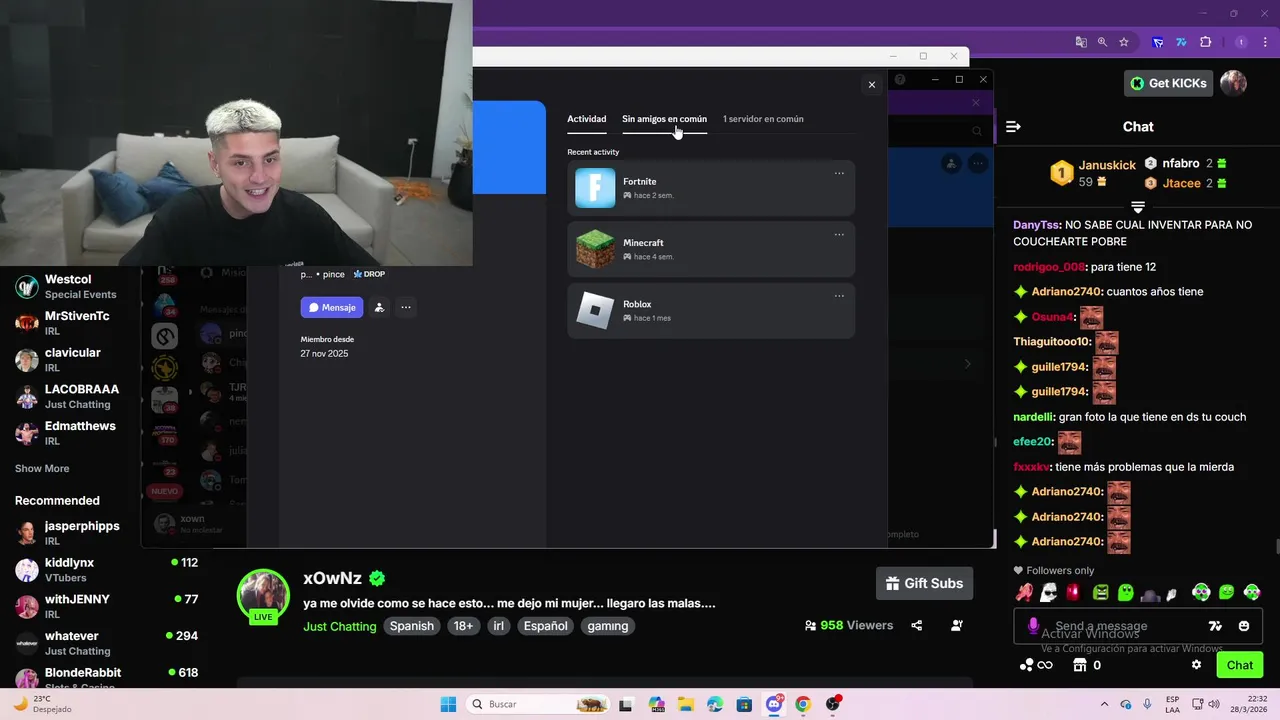The height and width of the screenshot is (720, 1280).
Task: Click the share stream icon beside the viewer count
Action: pos(916,626)
